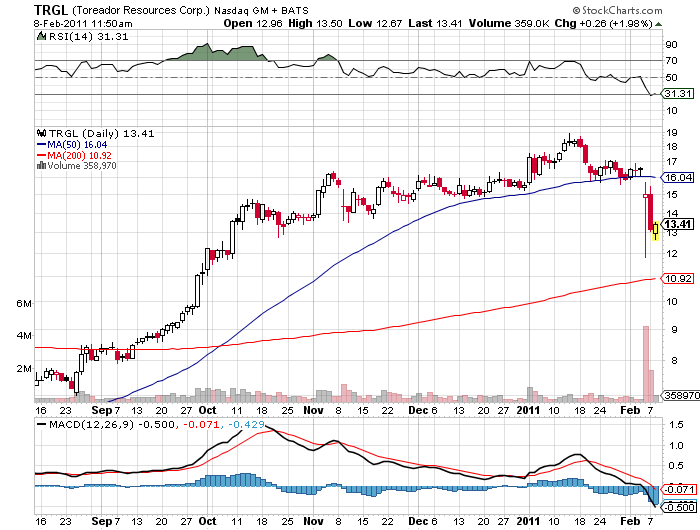Click Nov on the price chart date axis

[x=313, y=410]
